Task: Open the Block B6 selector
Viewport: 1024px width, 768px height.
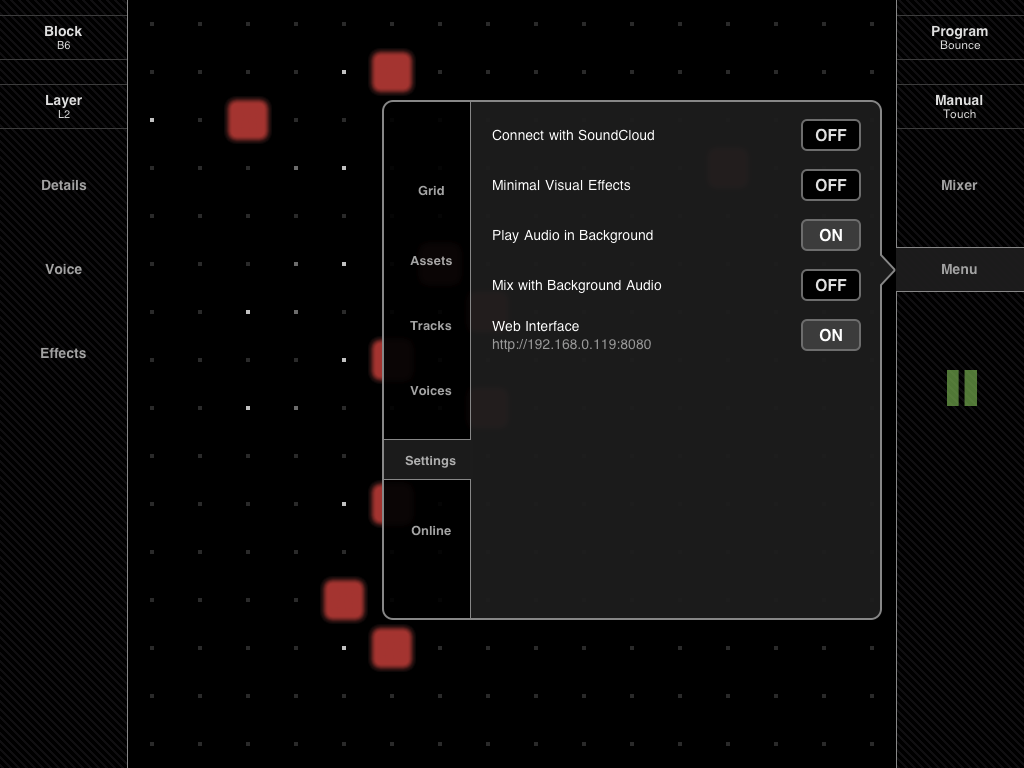Action: point(63,37)
